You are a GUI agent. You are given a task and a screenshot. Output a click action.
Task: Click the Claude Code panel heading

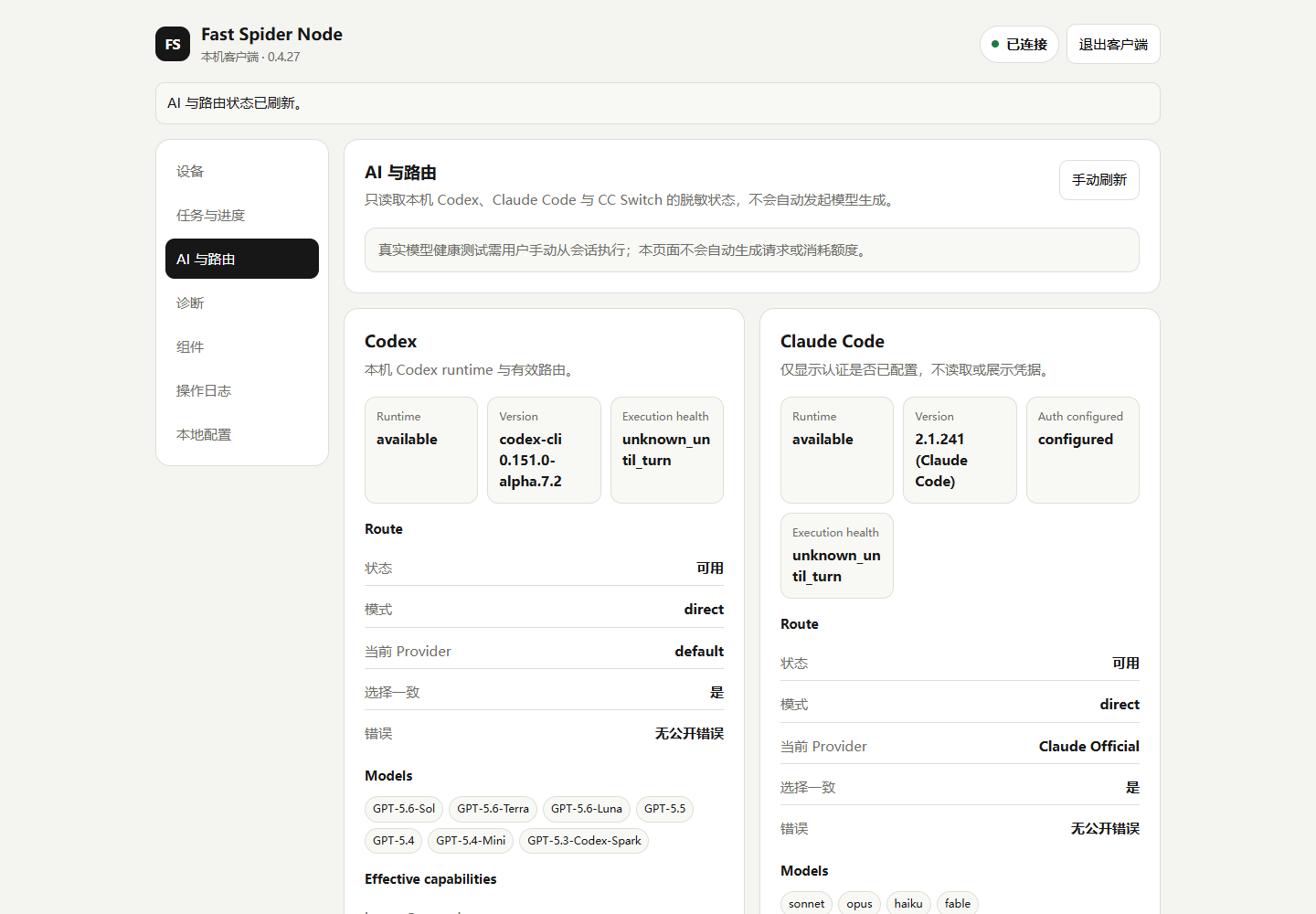[x=833, y=341]
